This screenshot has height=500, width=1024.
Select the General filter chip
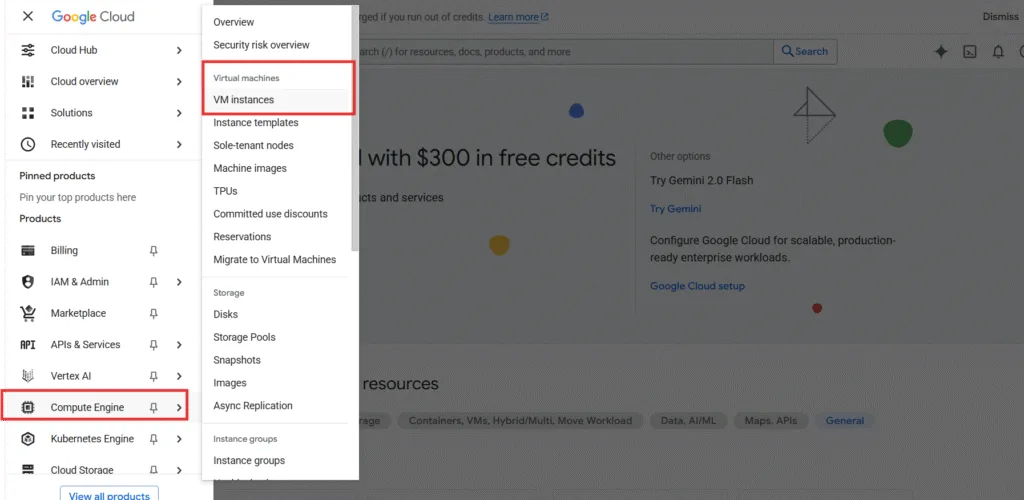844,421
